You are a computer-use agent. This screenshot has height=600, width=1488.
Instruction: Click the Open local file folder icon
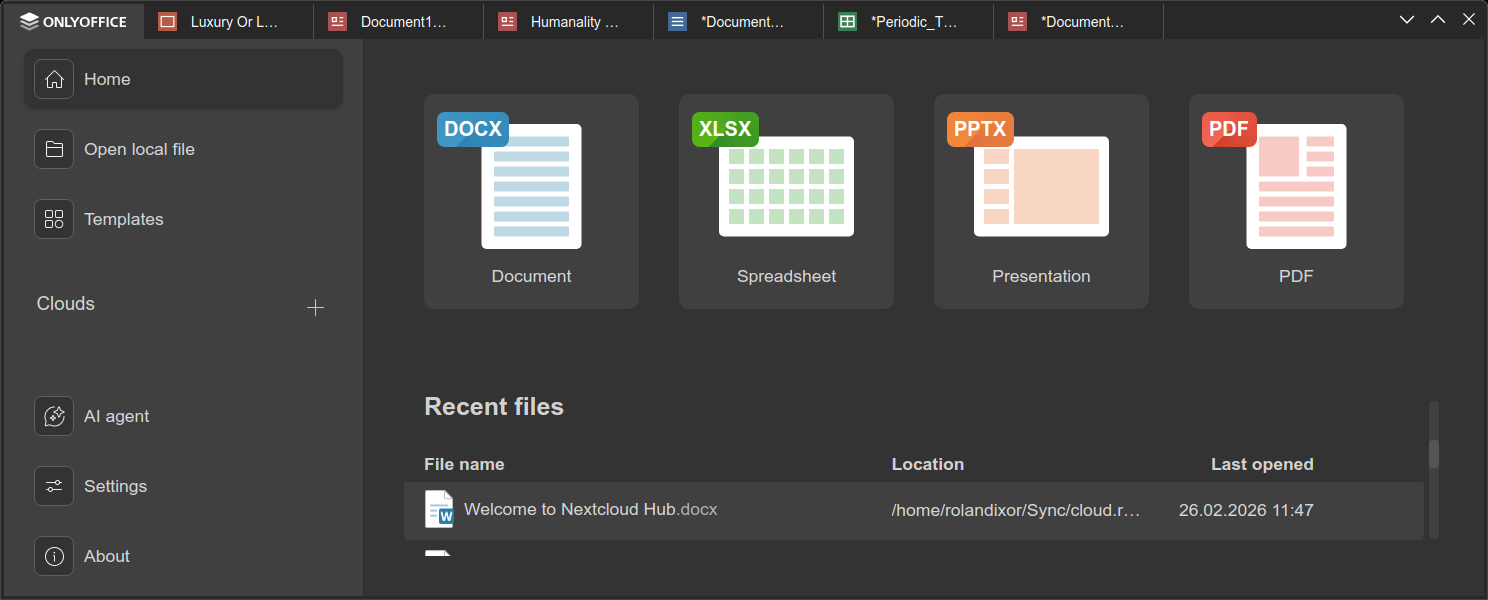pyautogui.click(x=53, y=149)
